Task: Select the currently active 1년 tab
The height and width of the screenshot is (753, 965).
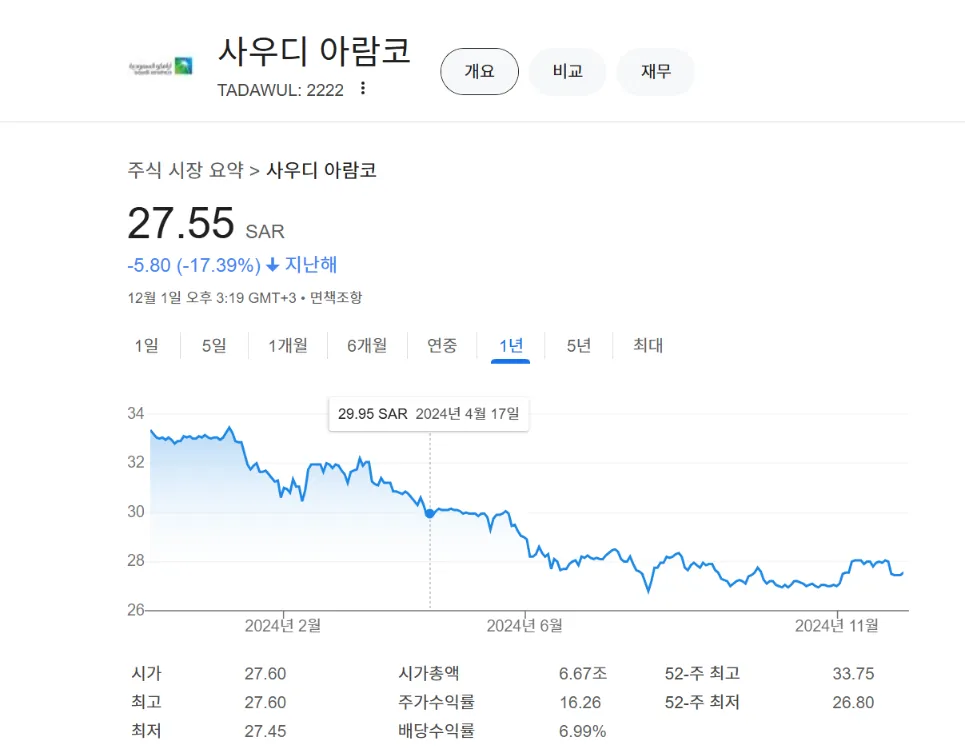Action: click(x=510, y=345)
